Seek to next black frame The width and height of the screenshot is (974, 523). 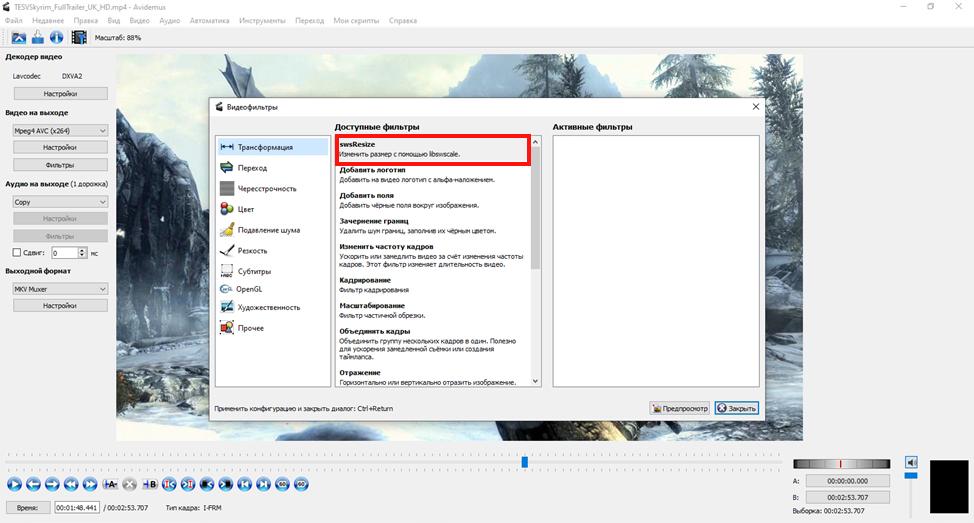(225, 484)
